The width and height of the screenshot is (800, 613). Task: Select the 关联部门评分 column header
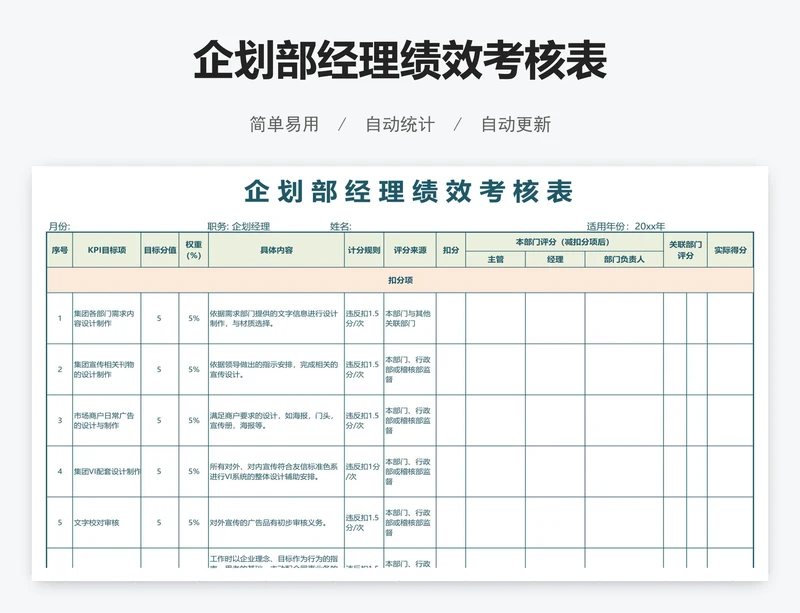tap(685, 250)
